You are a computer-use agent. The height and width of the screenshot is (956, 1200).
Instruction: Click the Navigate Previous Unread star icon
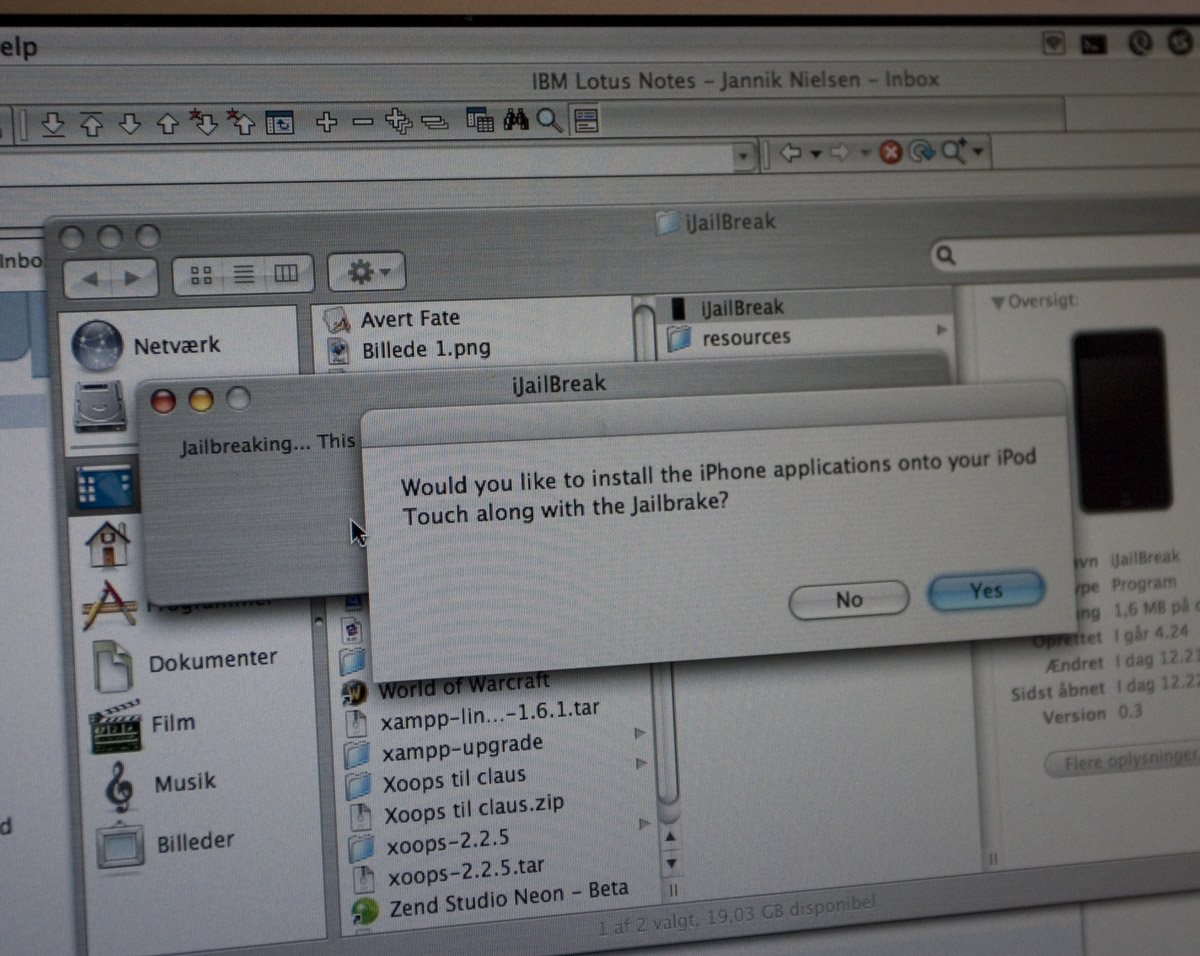[x=241, y=122]
